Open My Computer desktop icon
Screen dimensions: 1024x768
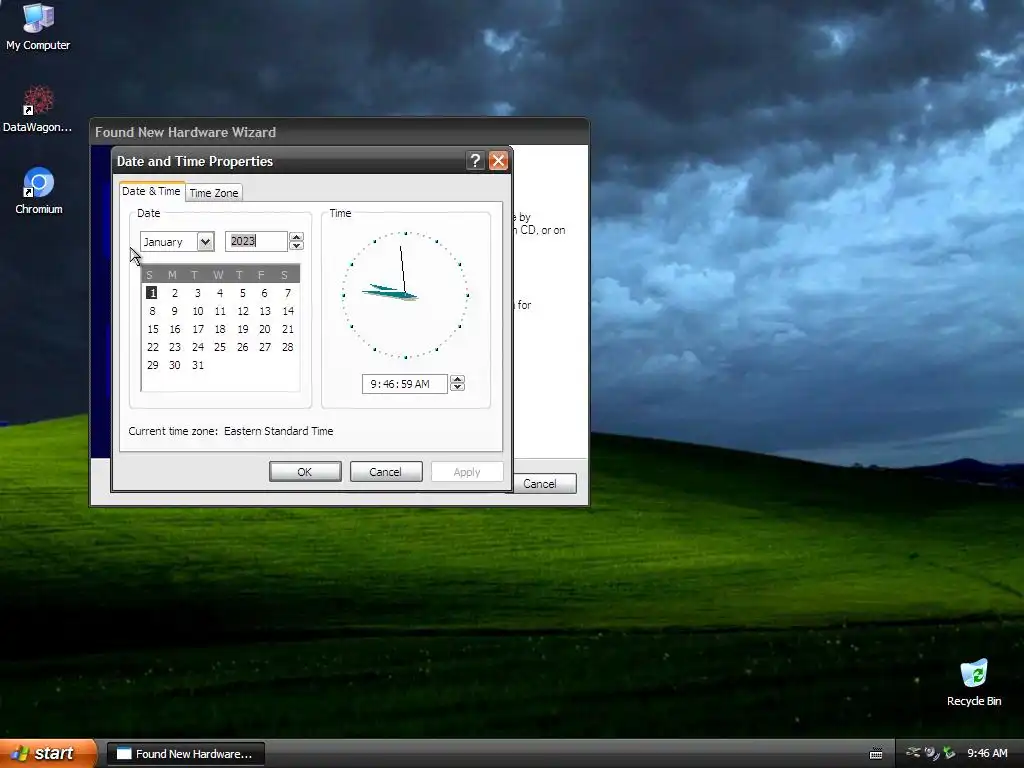[x=38, y=26]
